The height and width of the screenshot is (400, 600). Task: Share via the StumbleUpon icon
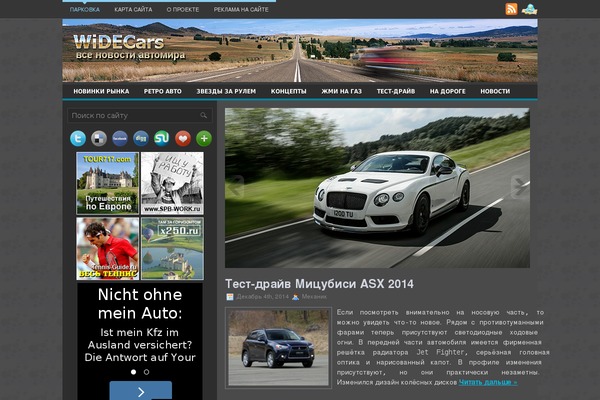coord(162,138)
